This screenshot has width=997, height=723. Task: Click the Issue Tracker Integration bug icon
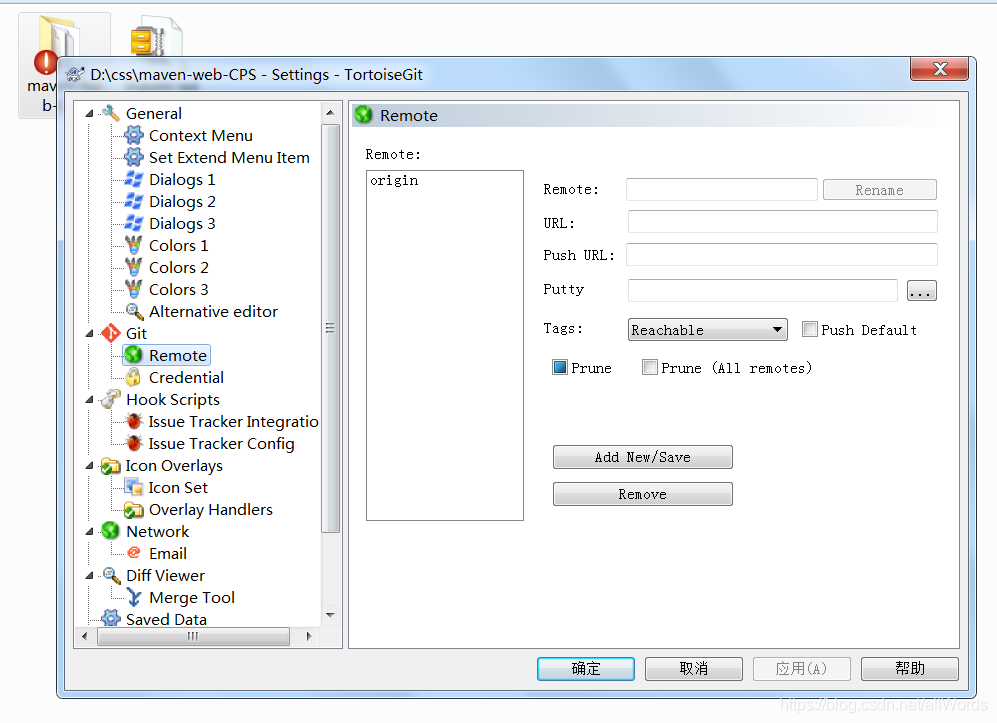[x=134, y=421]
